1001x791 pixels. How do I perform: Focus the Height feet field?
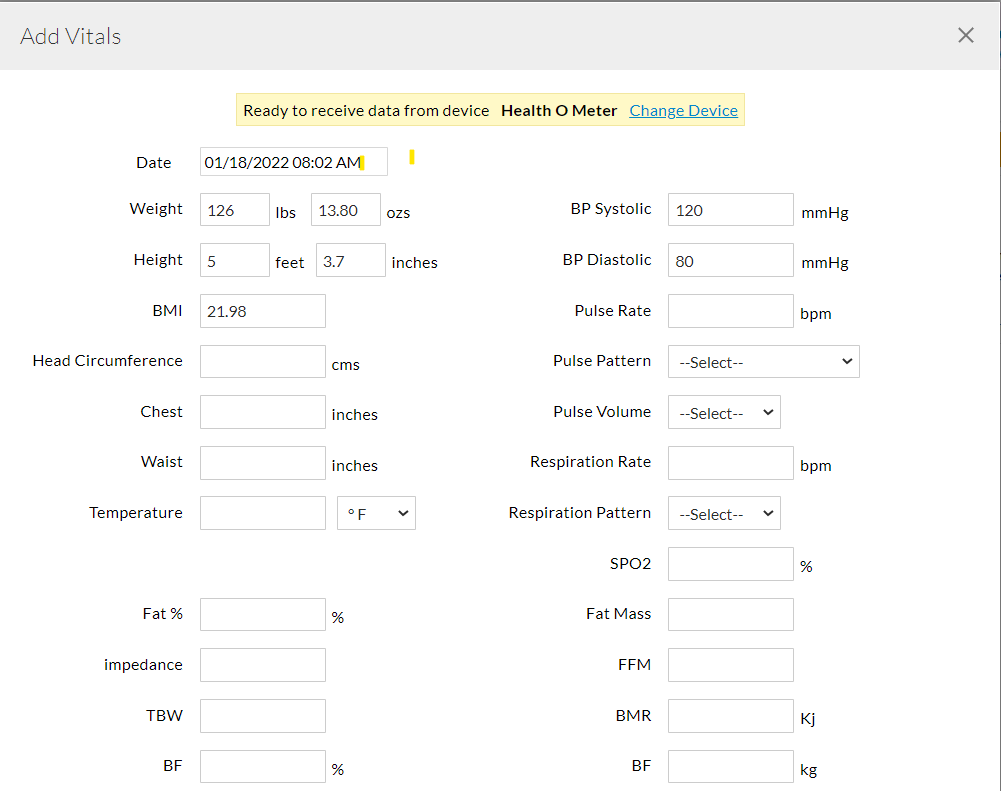coord(234,261)
